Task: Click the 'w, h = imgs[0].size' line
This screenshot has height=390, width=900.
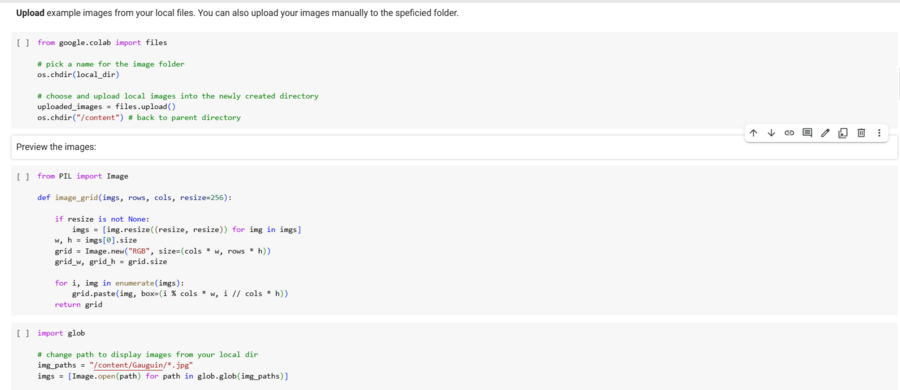Action: pos(96,240)
